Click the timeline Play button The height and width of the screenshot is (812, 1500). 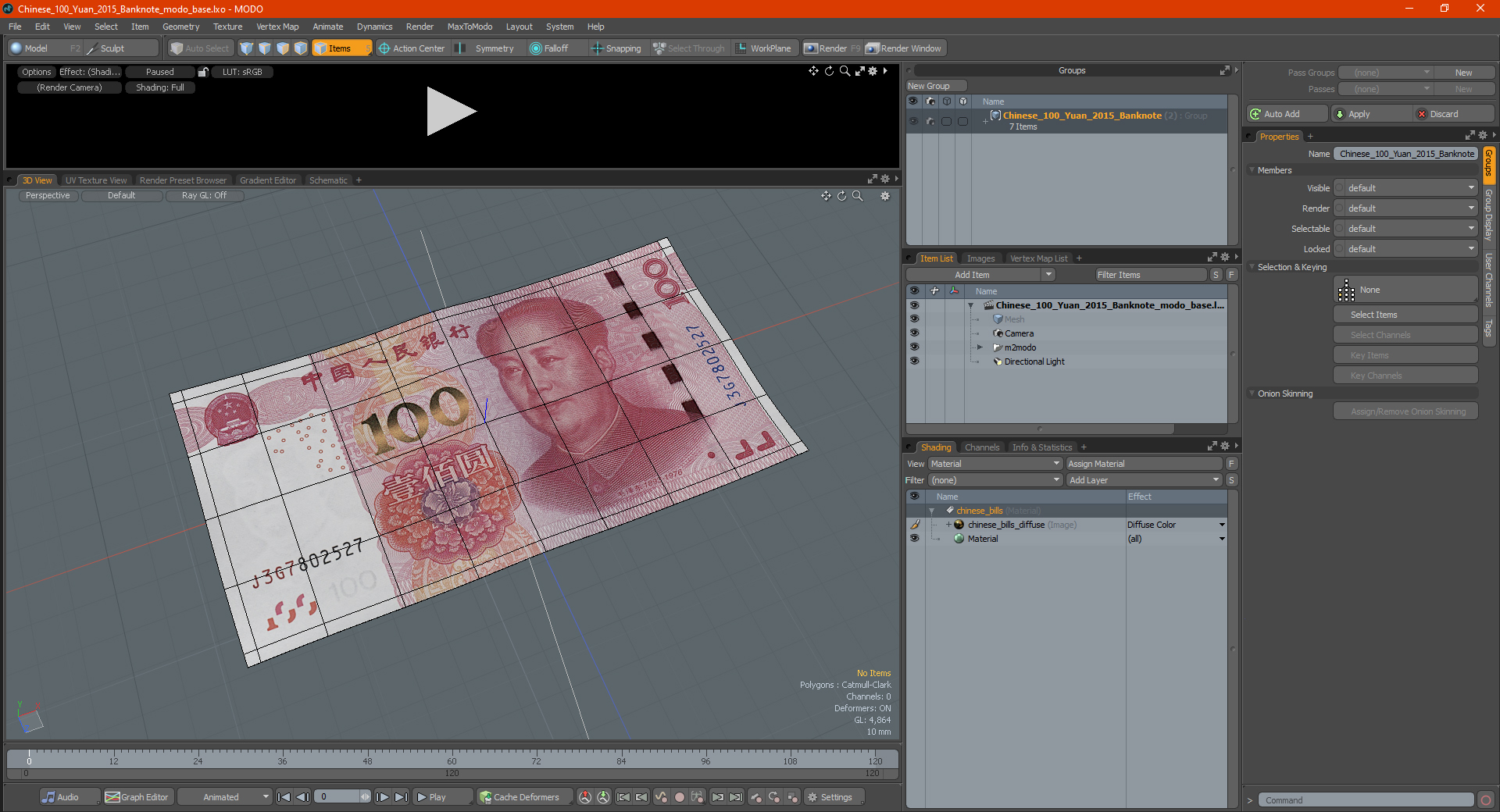click(442, 797)
